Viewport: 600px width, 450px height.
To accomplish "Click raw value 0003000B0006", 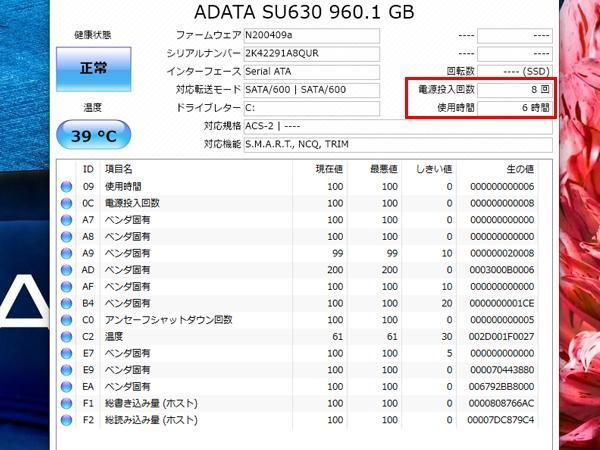I will point(502,270).
